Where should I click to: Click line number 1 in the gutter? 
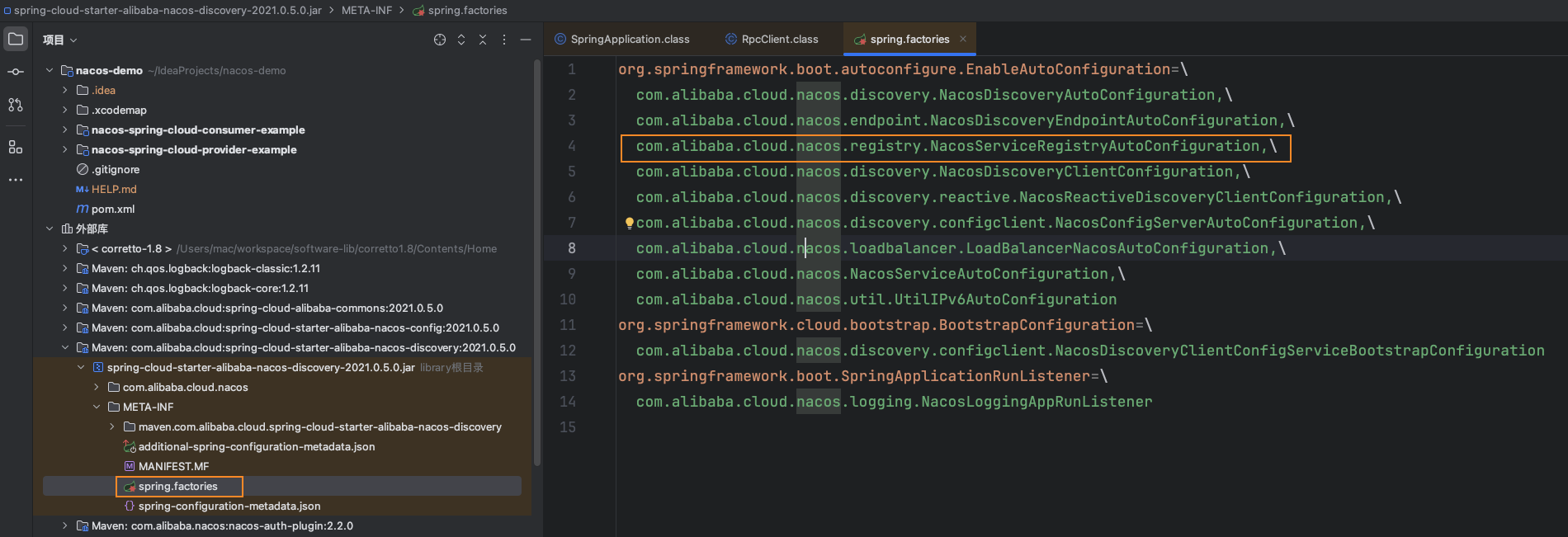click(572, 69)
